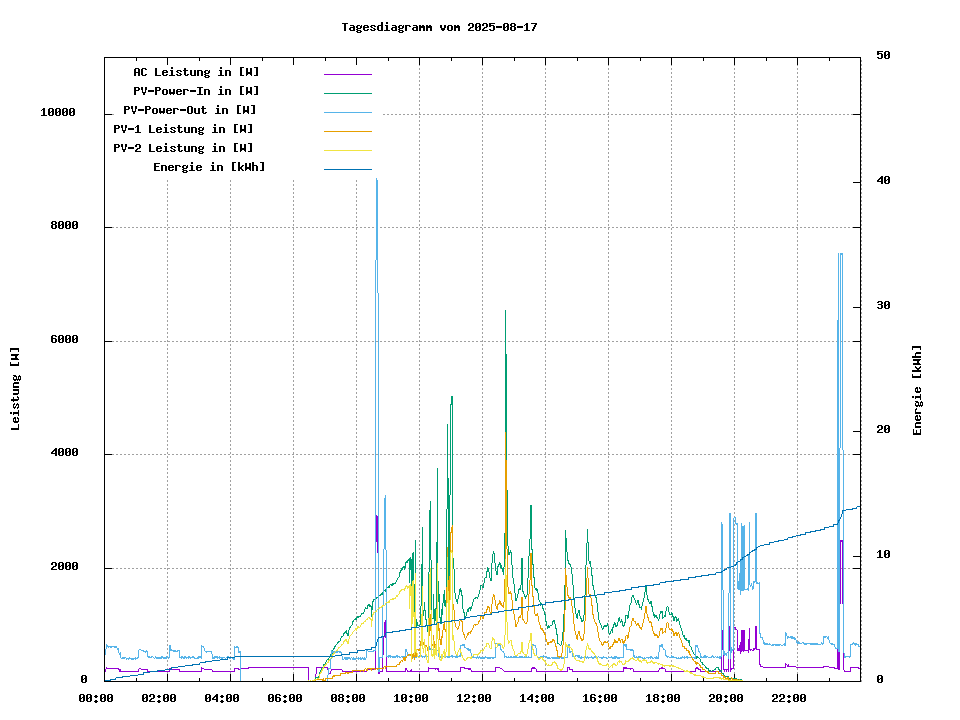Select the 06:00 tick on the time axis

[x=285, y=698]
